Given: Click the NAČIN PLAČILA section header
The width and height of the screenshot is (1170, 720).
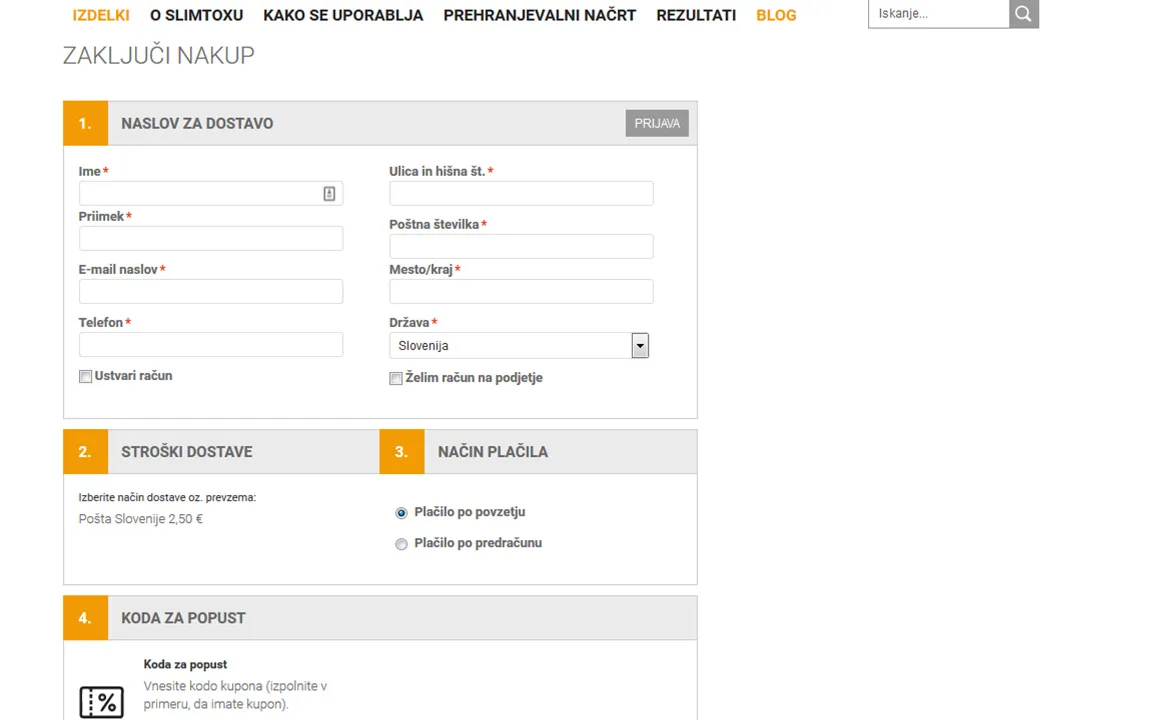Looking at the screenshot, I should pyautogui.click(x=492, y=451).
